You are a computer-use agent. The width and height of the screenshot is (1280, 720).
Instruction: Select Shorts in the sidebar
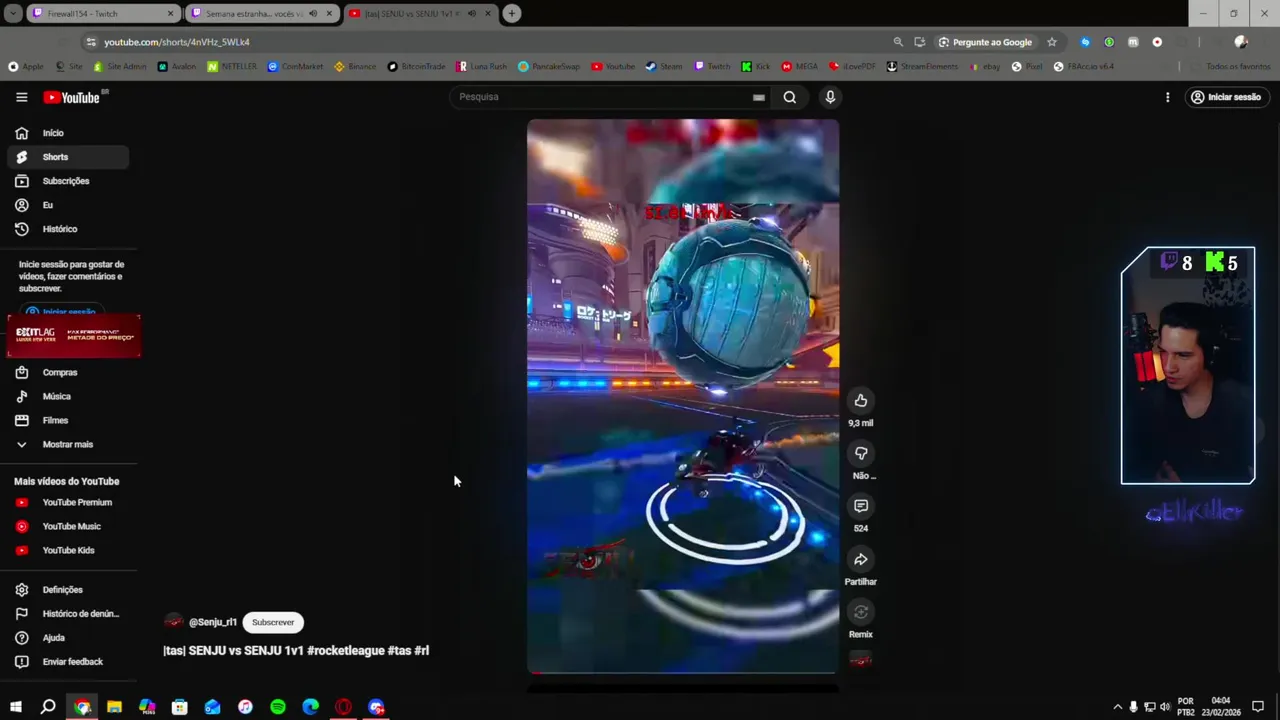tap(68, 157)
